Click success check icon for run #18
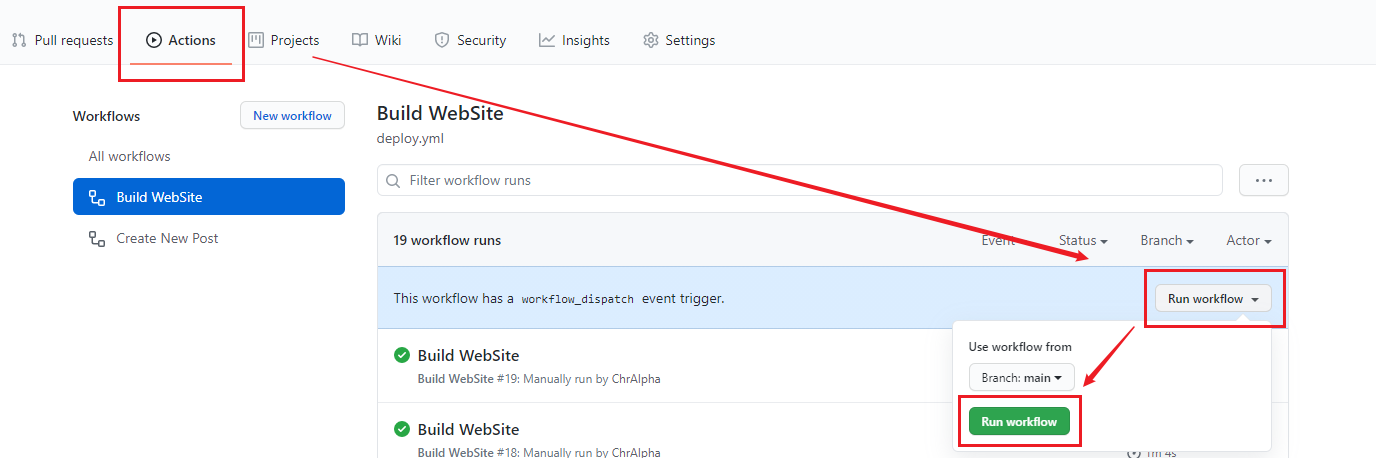 point(402,429)
